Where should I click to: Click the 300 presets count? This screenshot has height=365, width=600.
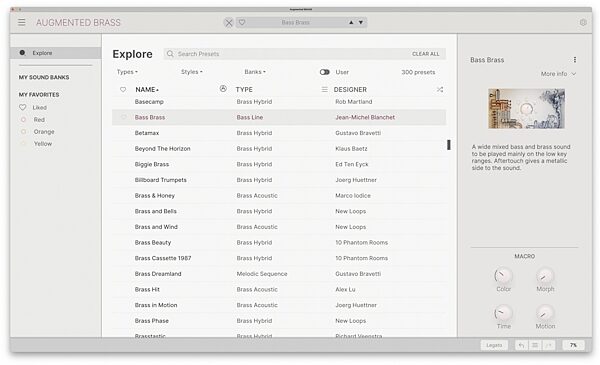click(418, 72)
